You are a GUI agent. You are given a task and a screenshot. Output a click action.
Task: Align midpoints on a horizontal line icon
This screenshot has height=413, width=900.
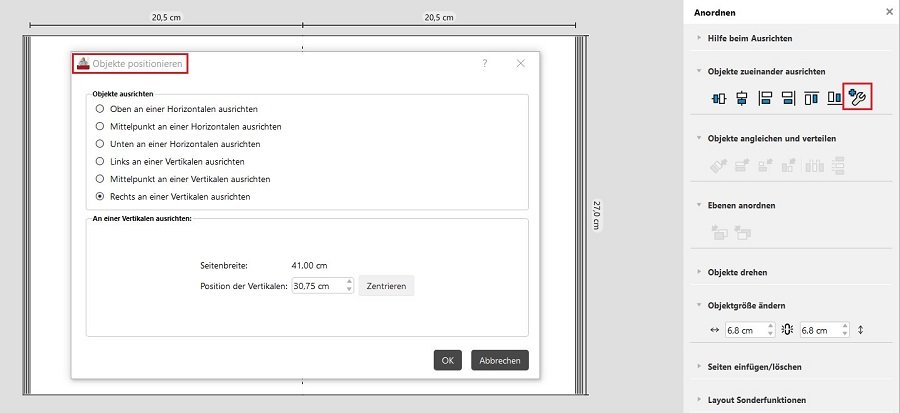coord(719,99)
